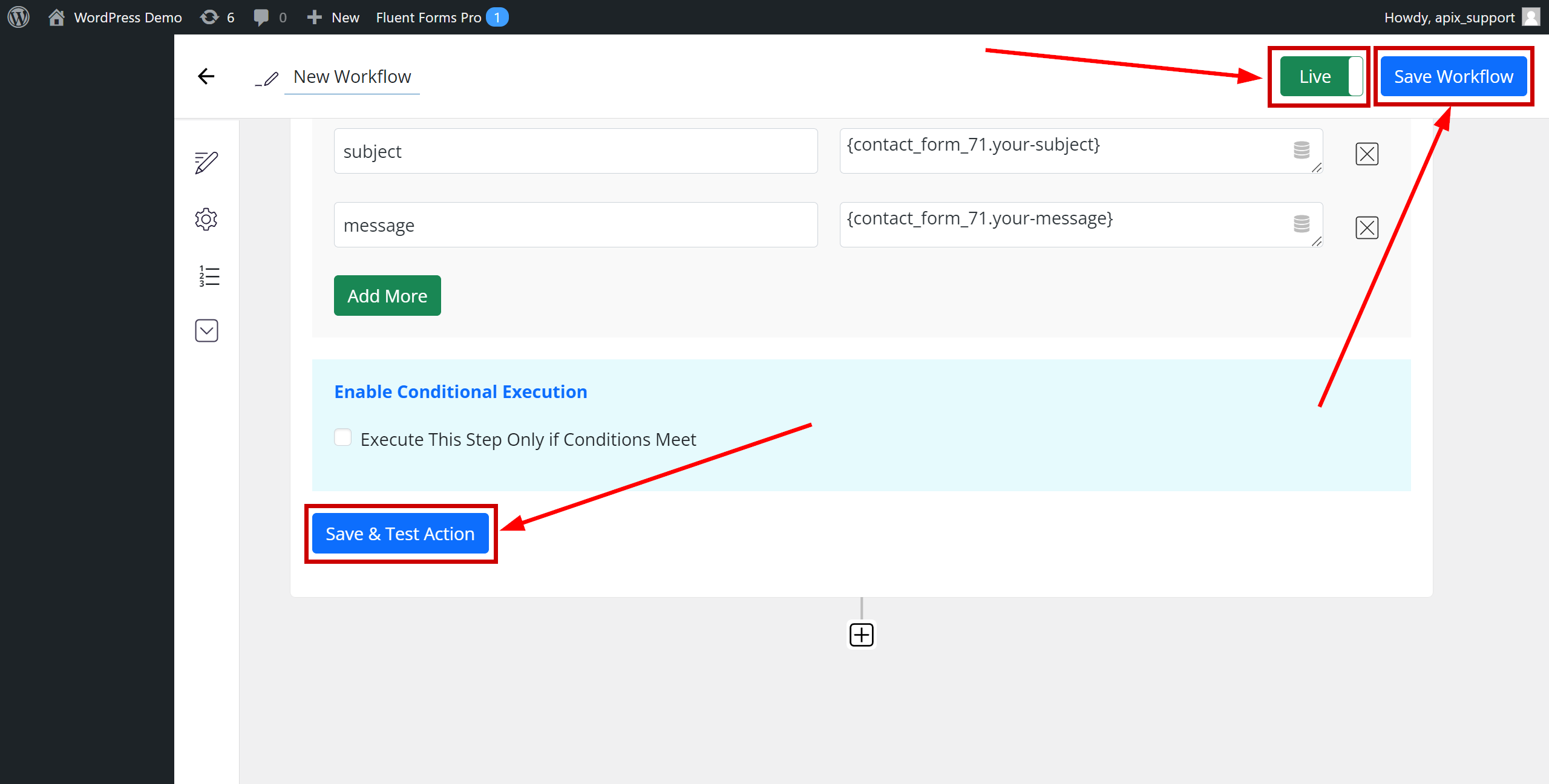
Task: Click the Save & Test Action button
Action: 400,533
